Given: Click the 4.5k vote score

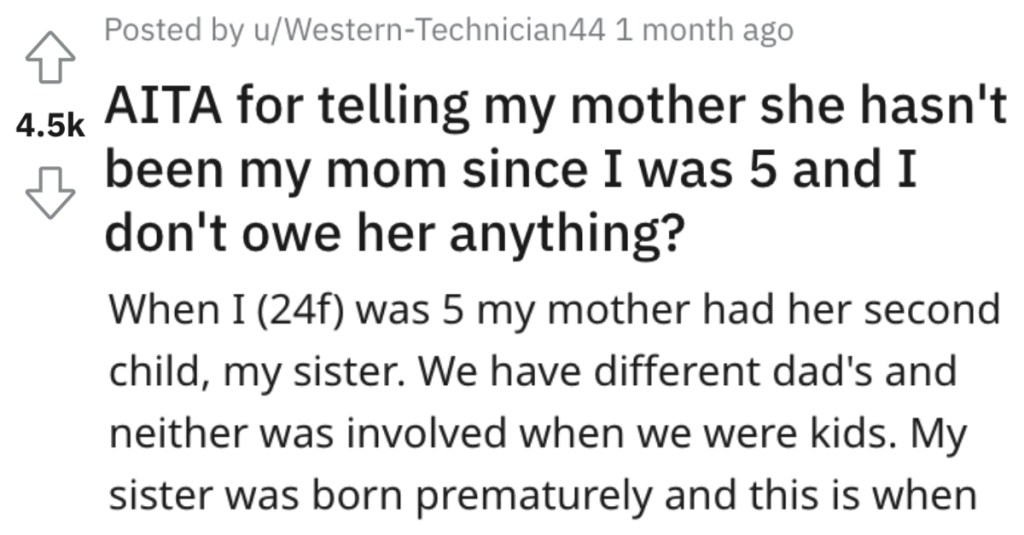Looking at the screenshot, I should pyautogui.click(x=50, y=125).
